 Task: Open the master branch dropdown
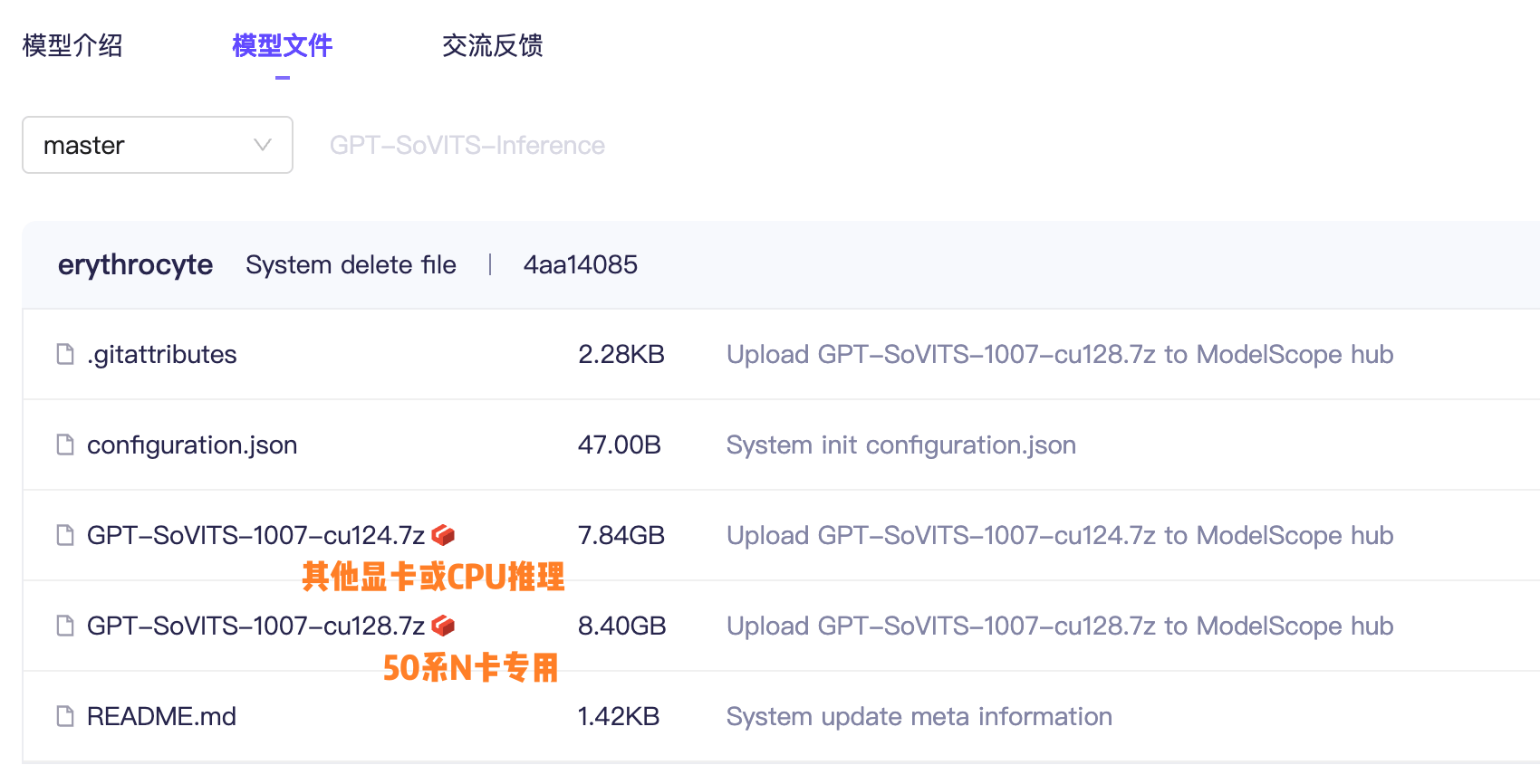[x=157, y=145]
